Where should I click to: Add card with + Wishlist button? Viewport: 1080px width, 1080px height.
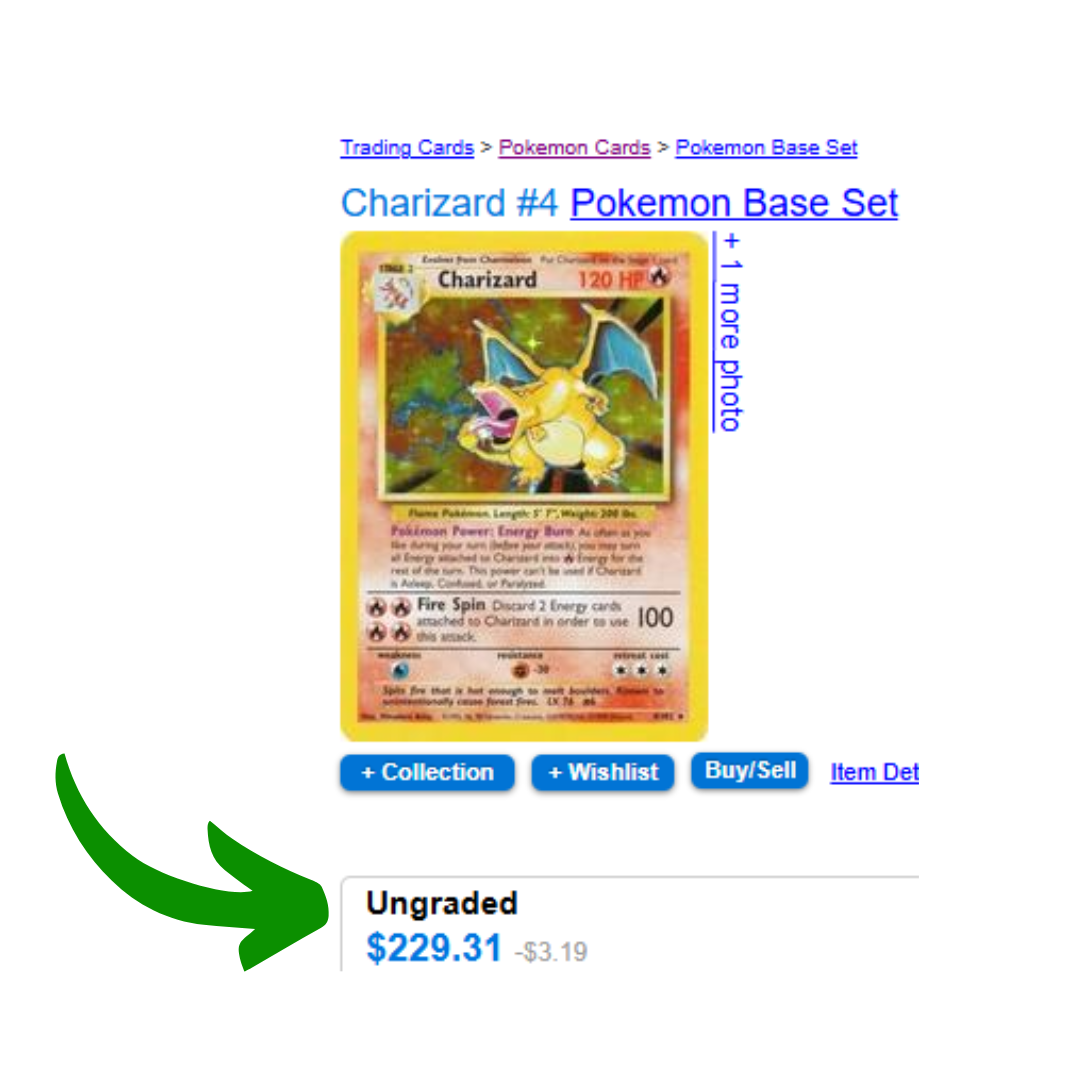[x=603, y=772]
